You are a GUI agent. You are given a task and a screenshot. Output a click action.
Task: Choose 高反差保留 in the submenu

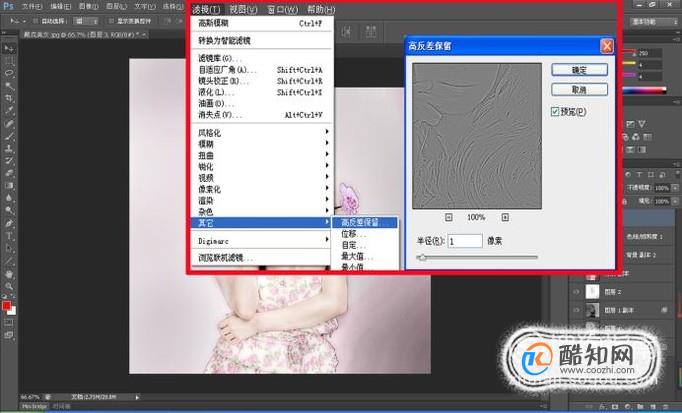coord(364,223)
